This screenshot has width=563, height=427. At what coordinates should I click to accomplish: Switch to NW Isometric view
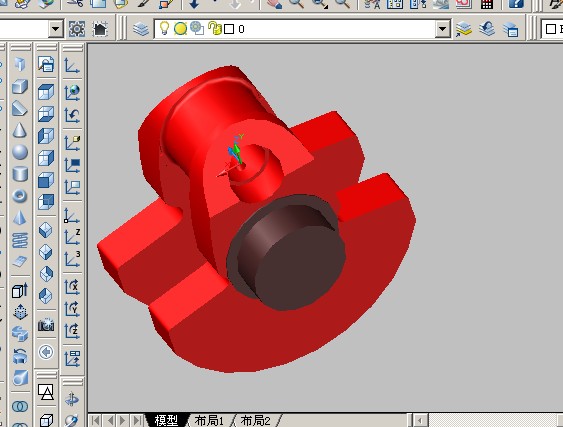tap(46, 296)
